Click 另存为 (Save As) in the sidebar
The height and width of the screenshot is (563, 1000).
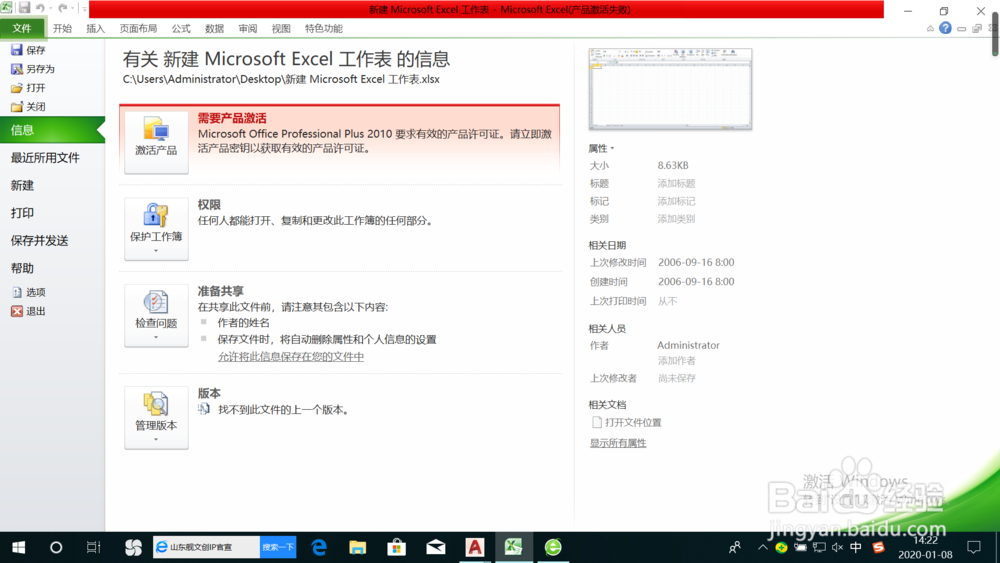[x=33, y=69]
